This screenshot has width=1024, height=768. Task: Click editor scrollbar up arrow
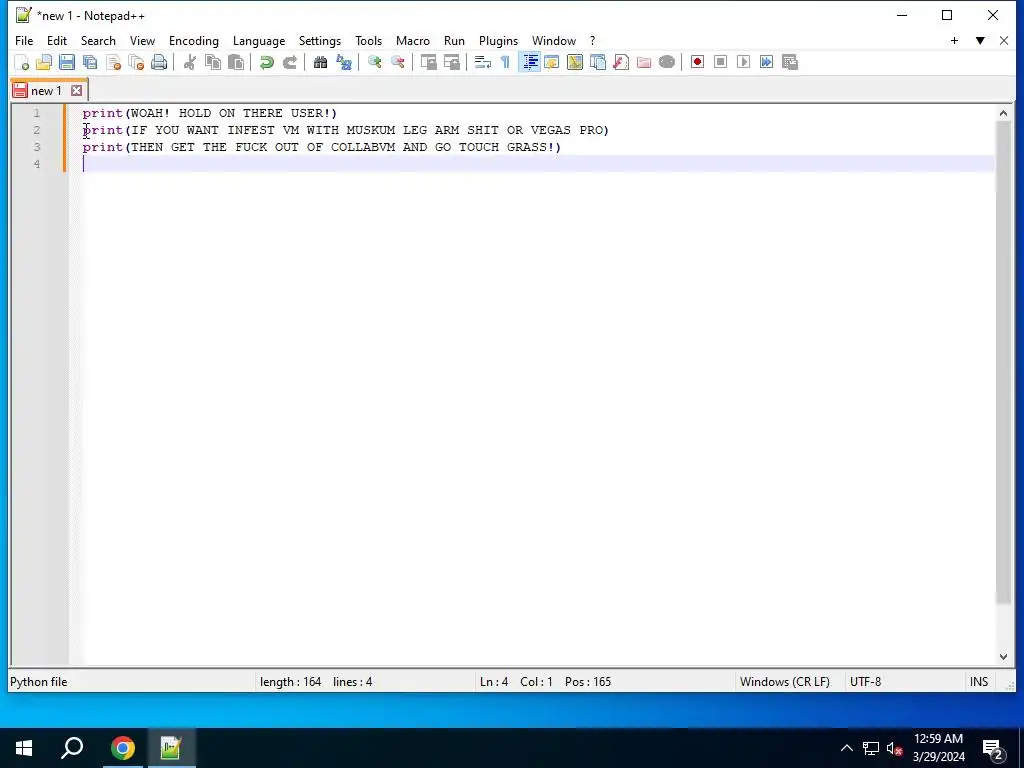tap(1003, 113)
